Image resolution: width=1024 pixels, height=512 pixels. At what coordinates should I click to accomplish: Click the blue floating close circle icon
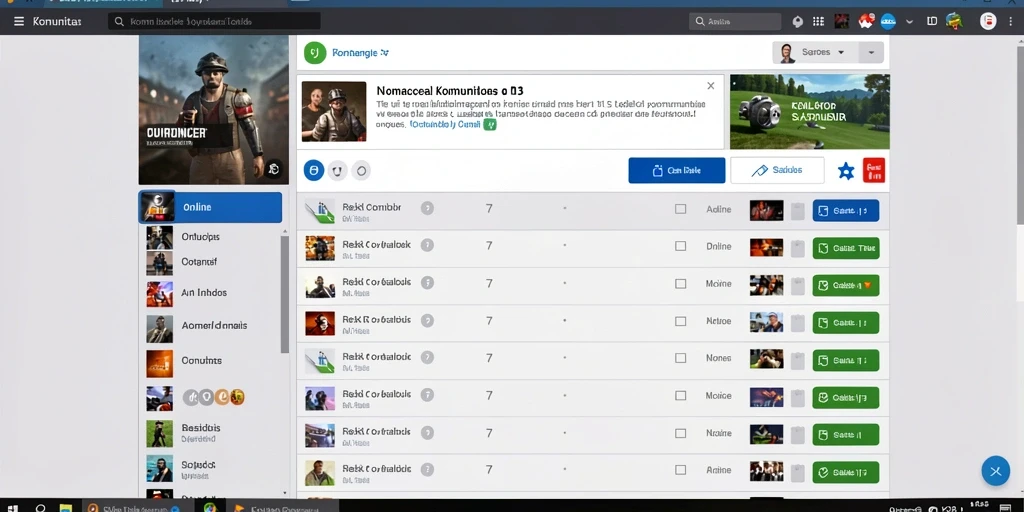click(x=995, y=471)
